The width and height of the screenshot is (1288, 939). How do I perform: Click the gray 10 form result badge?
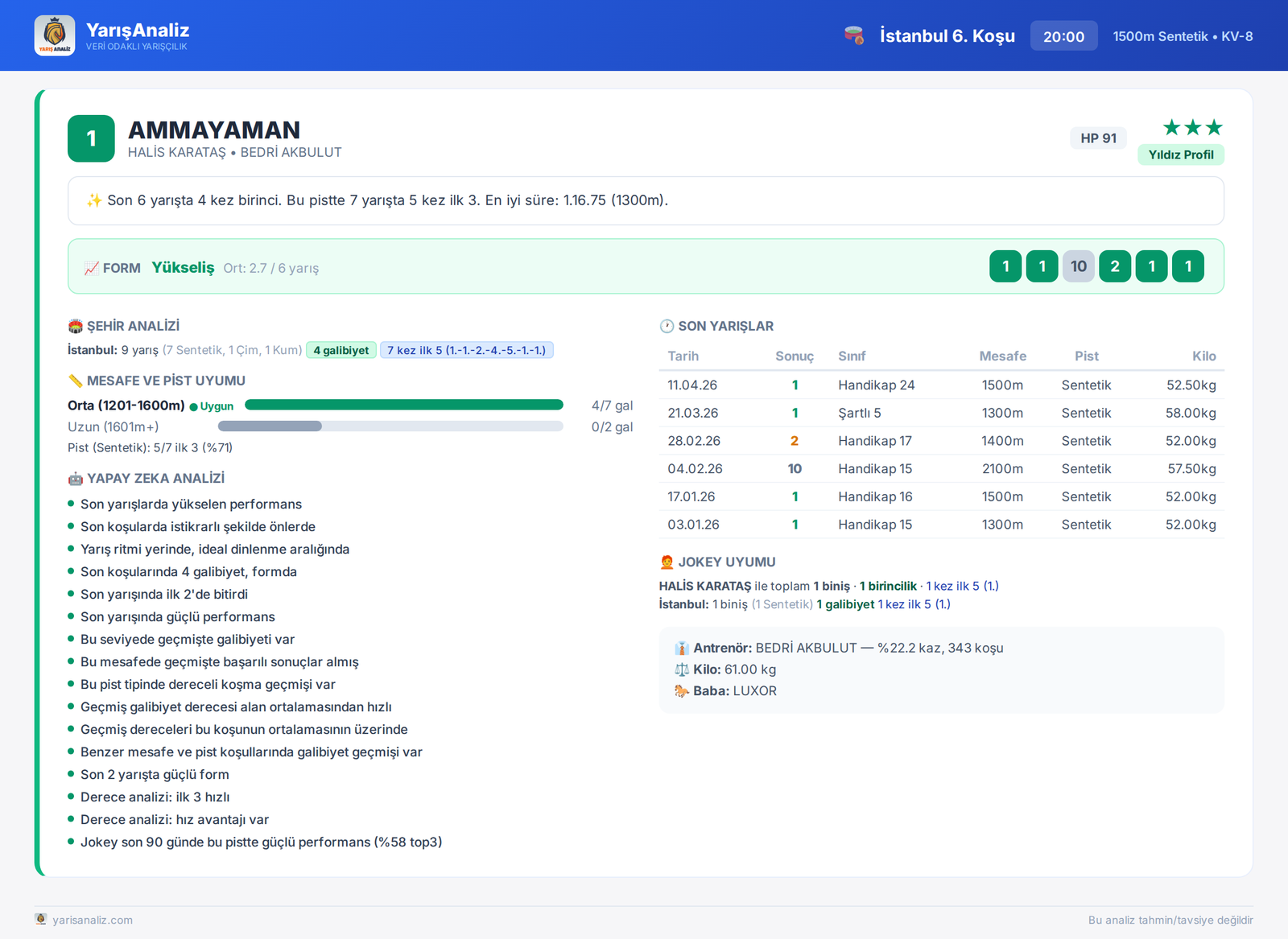1079,266
